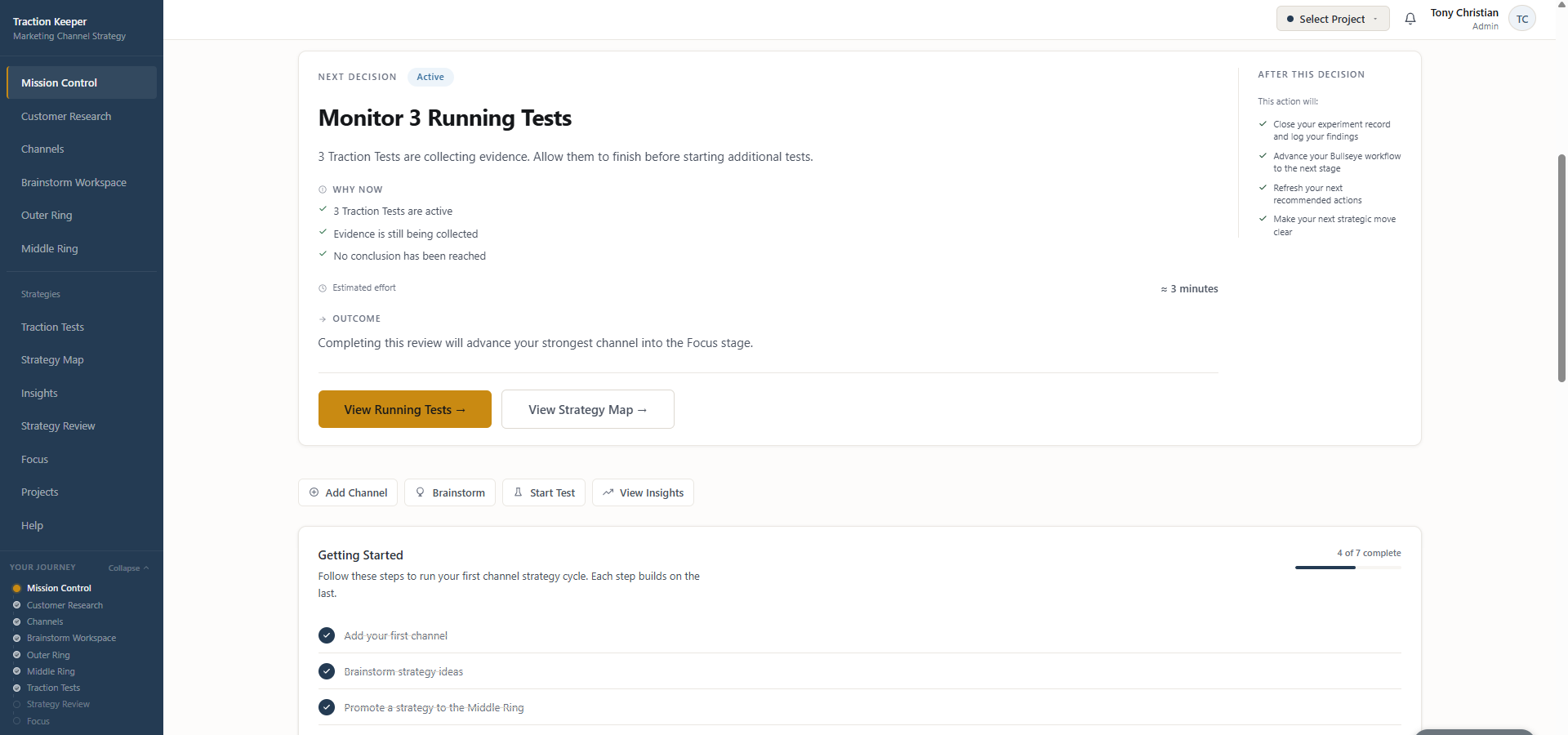
Task: Click 'Customer Research' in Your Journey list
Action: [65, 605]
